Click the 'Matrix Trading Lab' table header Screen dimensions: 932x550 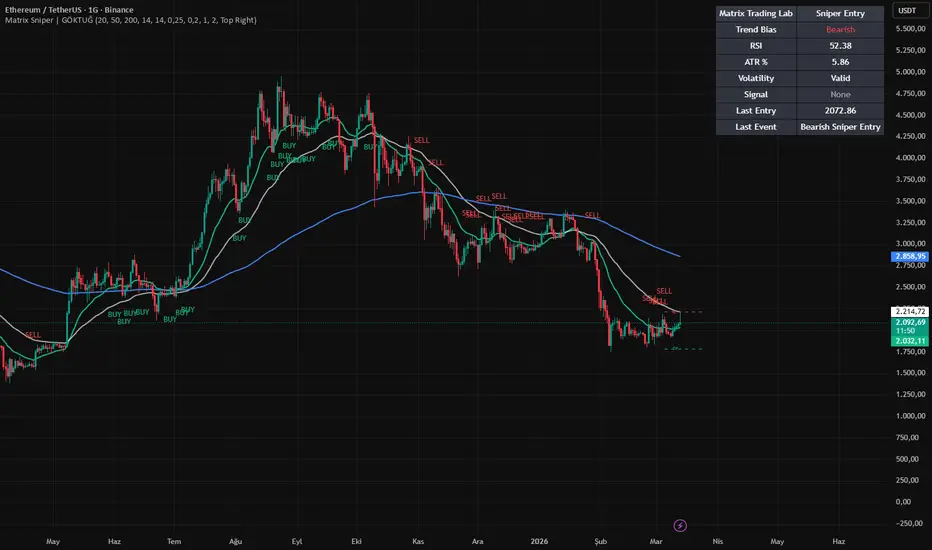click(756, 13)
